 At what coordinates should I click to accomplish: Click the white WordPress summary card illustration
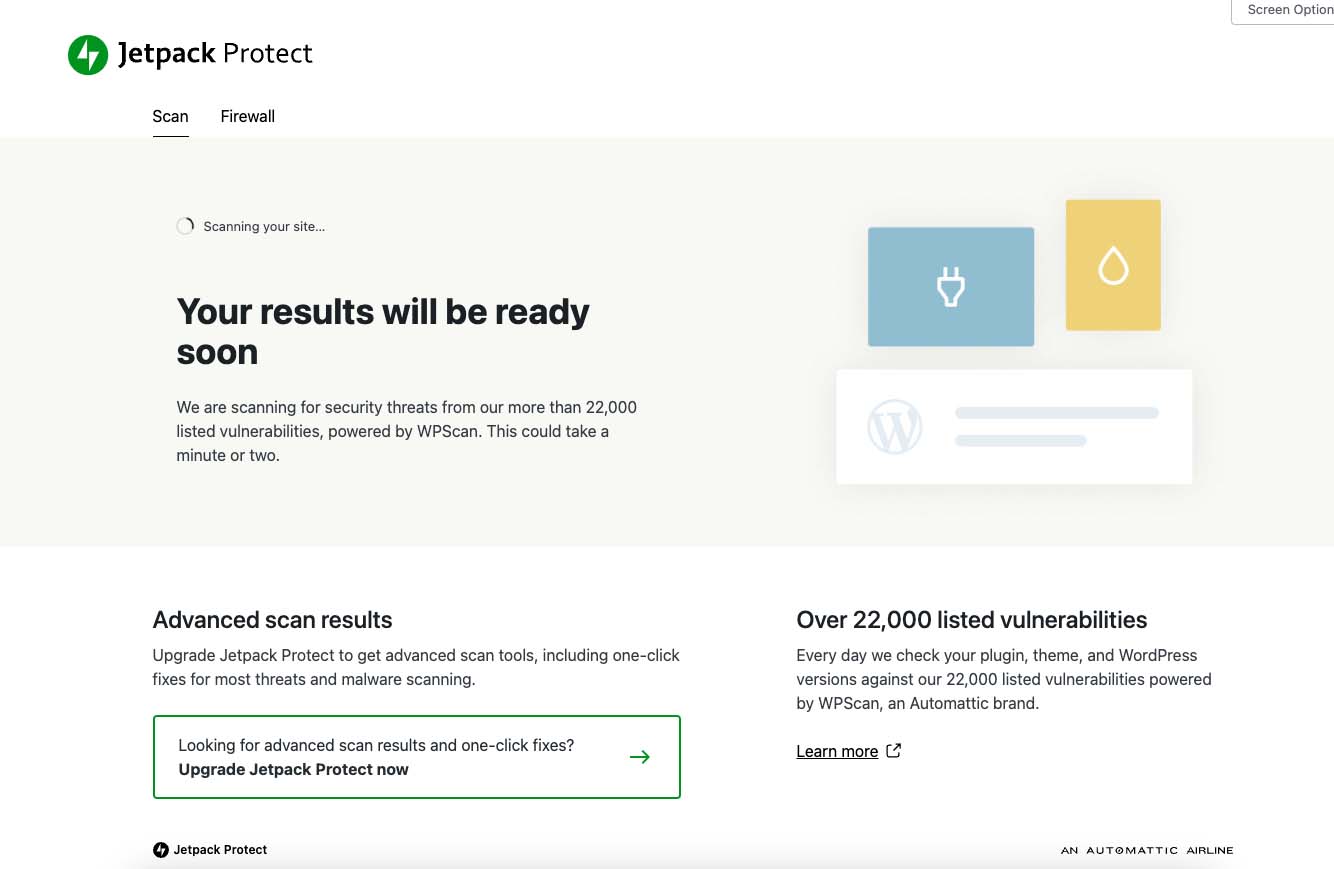coord(1014,426)
